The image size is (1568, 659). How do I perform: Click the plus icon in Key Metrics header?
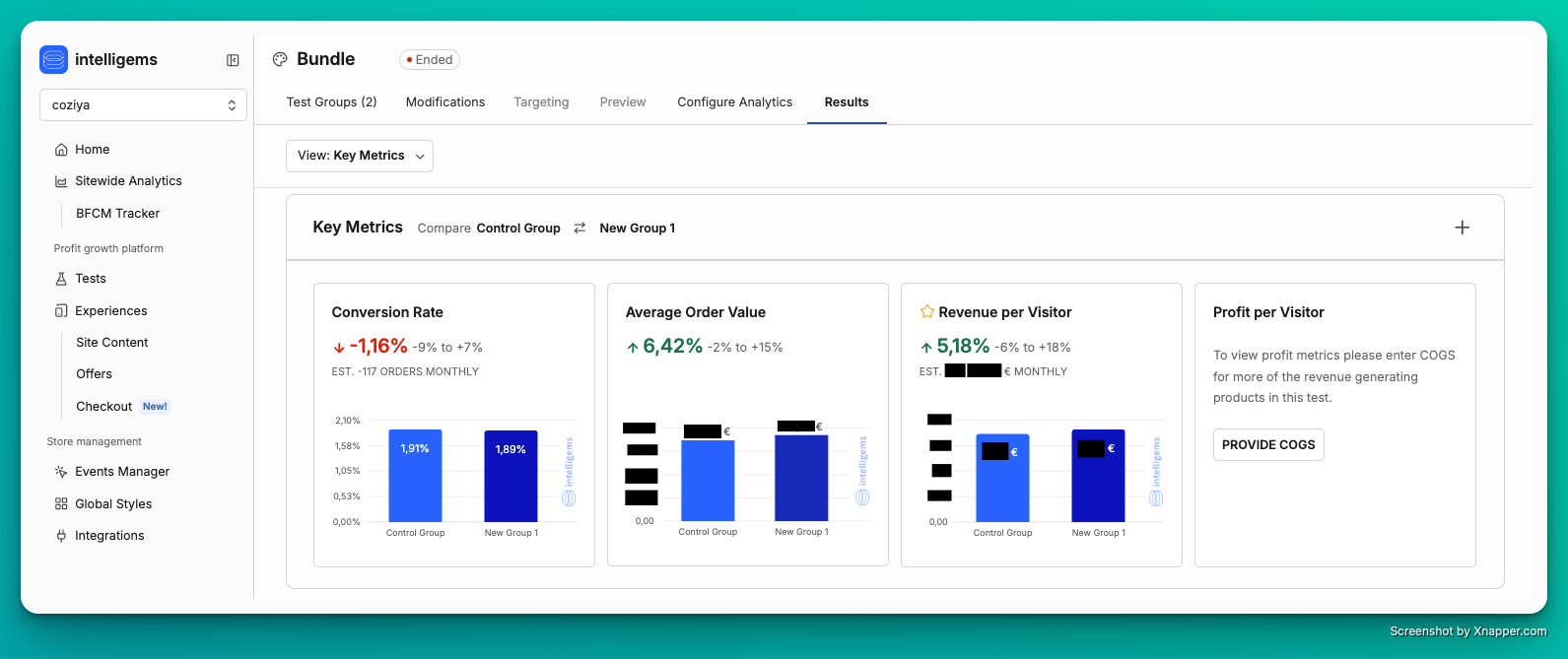point(1462,228)
